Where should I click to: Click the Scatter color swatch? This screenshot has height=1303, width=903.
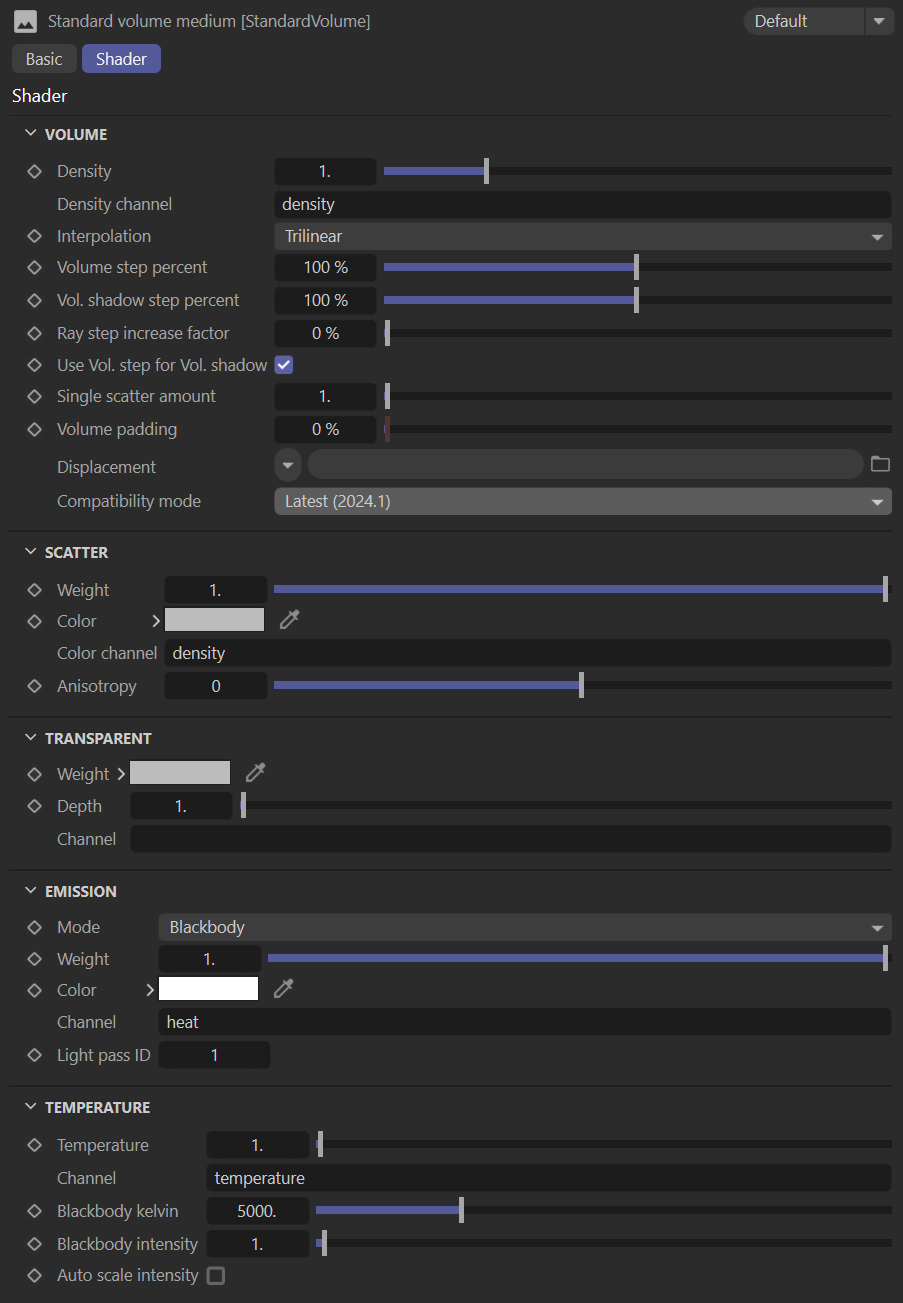pyautogui.click(x=214, y=620)
